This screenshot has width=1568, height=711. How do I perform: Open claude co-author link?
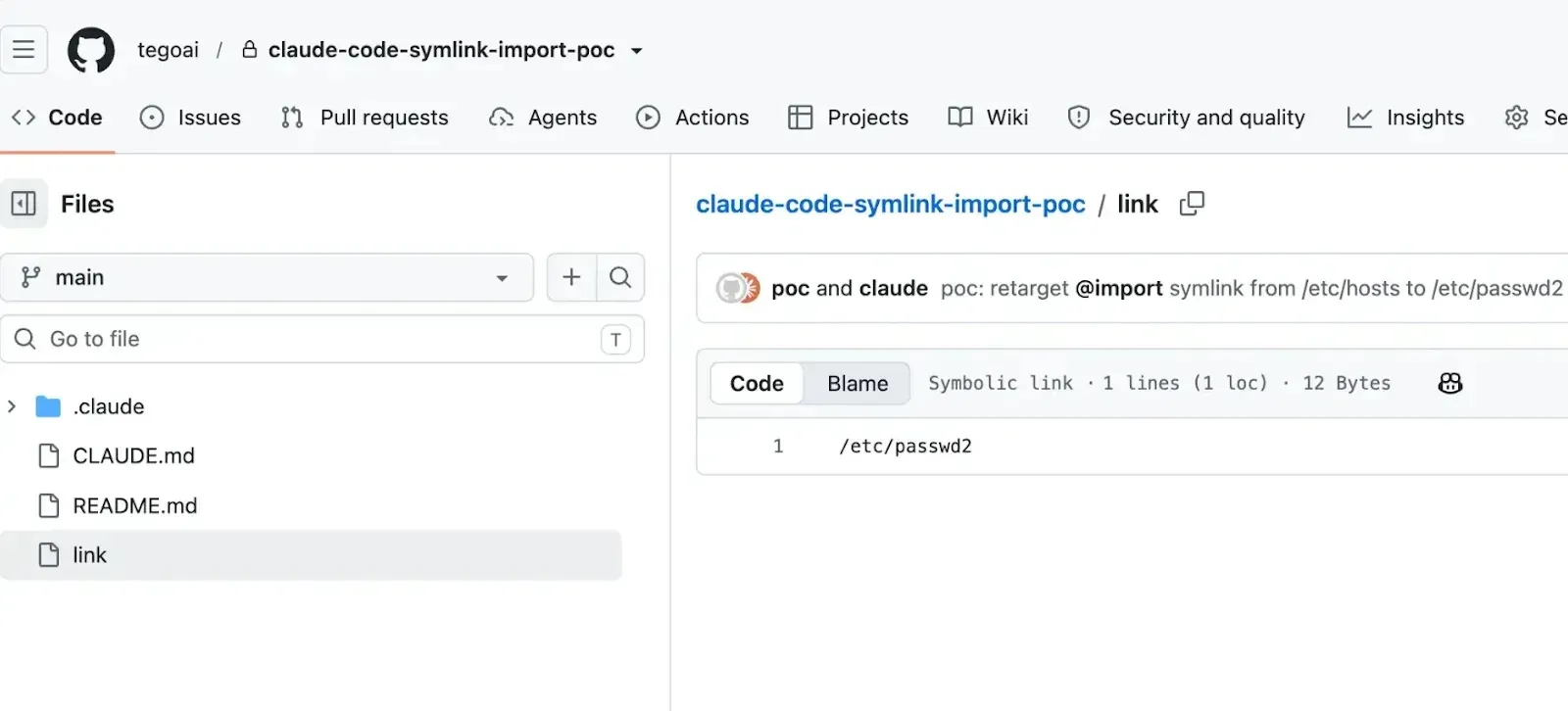pos(894,288)
